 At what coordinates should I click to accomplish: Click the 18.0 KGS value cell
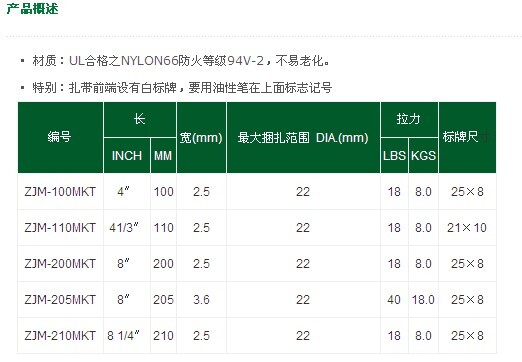(x=423, y=300)
